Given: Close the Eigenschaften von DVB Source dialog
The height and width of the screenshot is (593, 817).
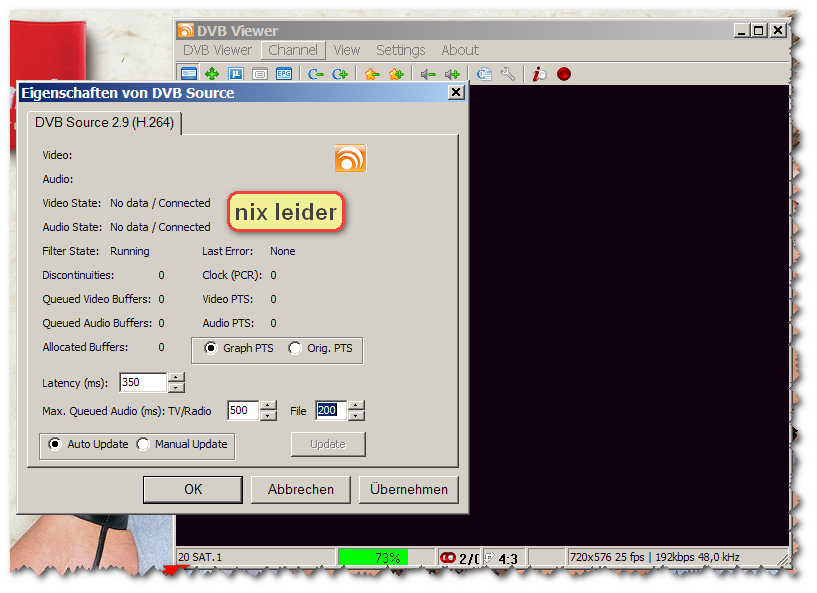Looking at the screenshot, I should pos(456,92).
